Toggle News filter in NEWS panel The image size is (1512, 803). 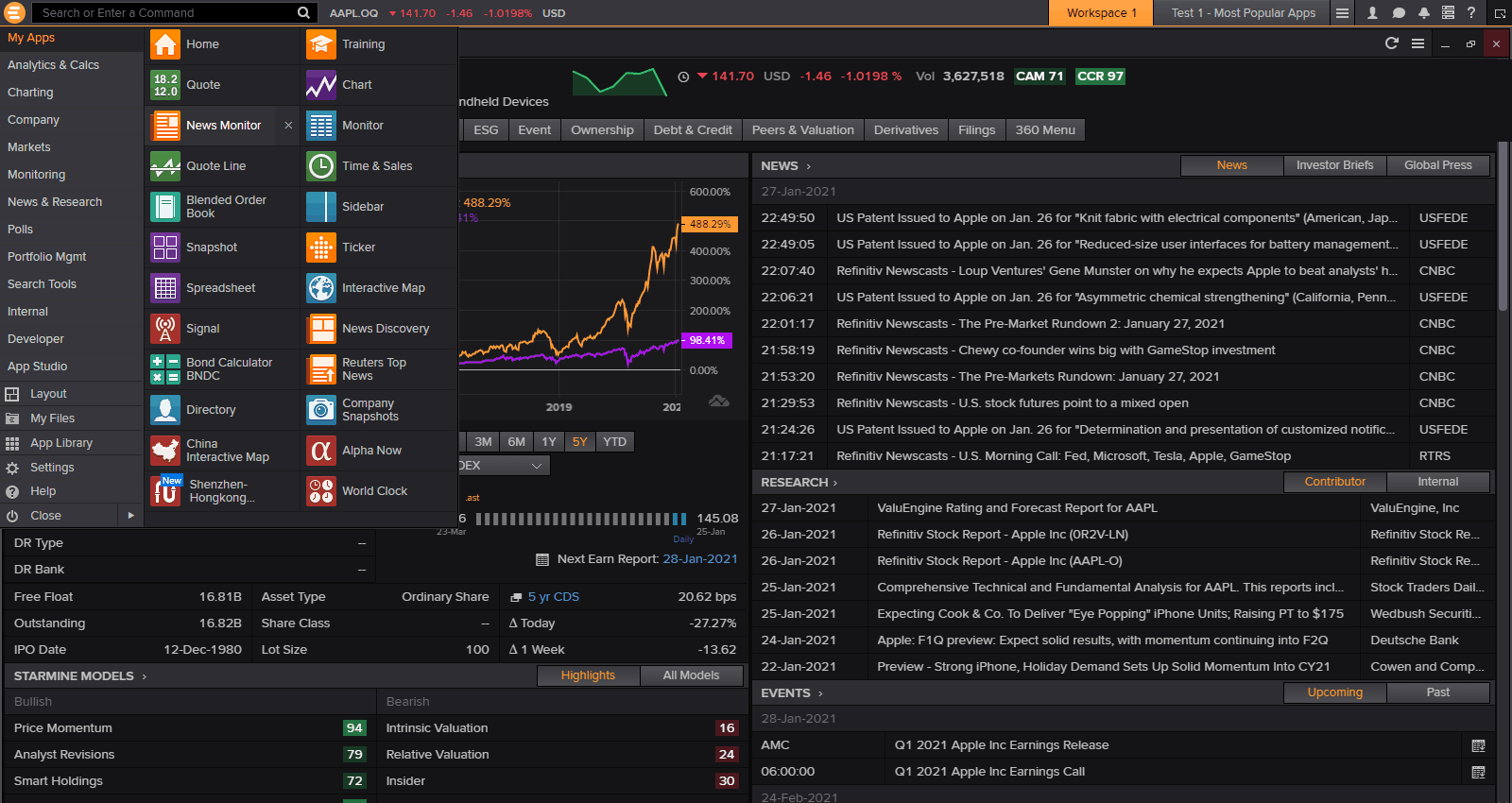click(x=1231, y=165)
